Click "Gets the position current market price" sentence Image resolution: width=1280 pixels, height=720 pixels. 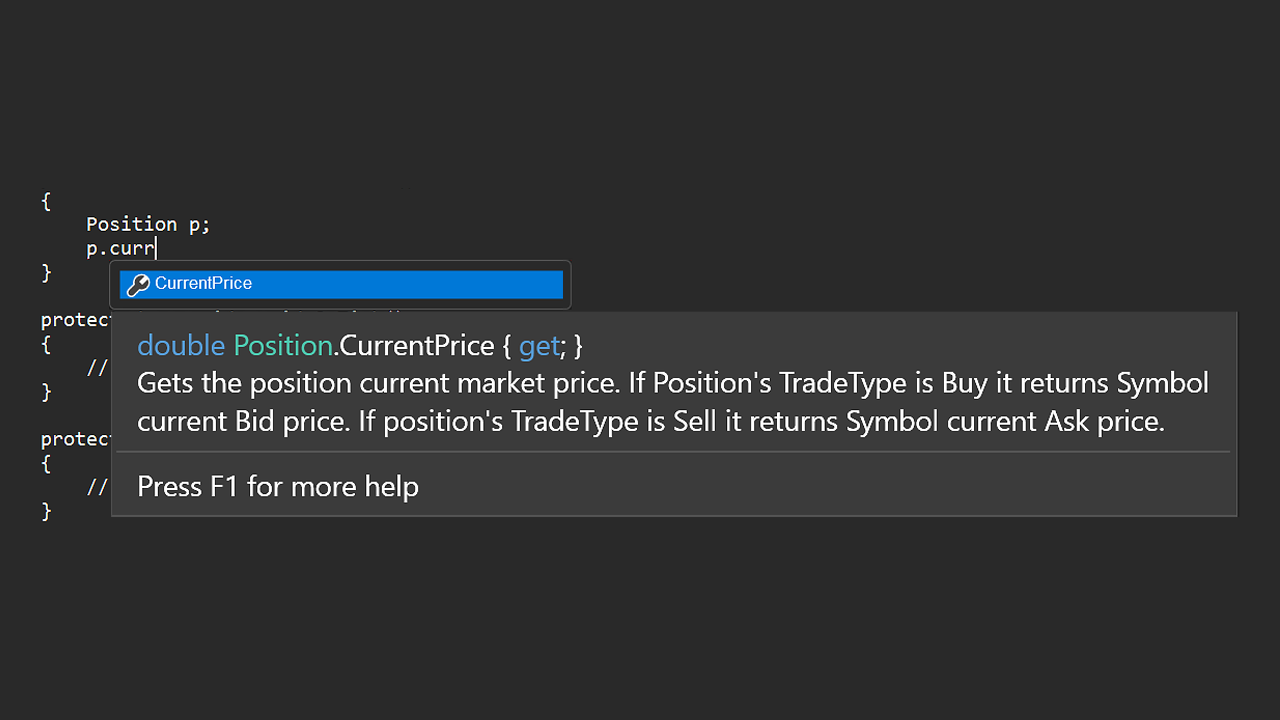click(x=379, y=384)
